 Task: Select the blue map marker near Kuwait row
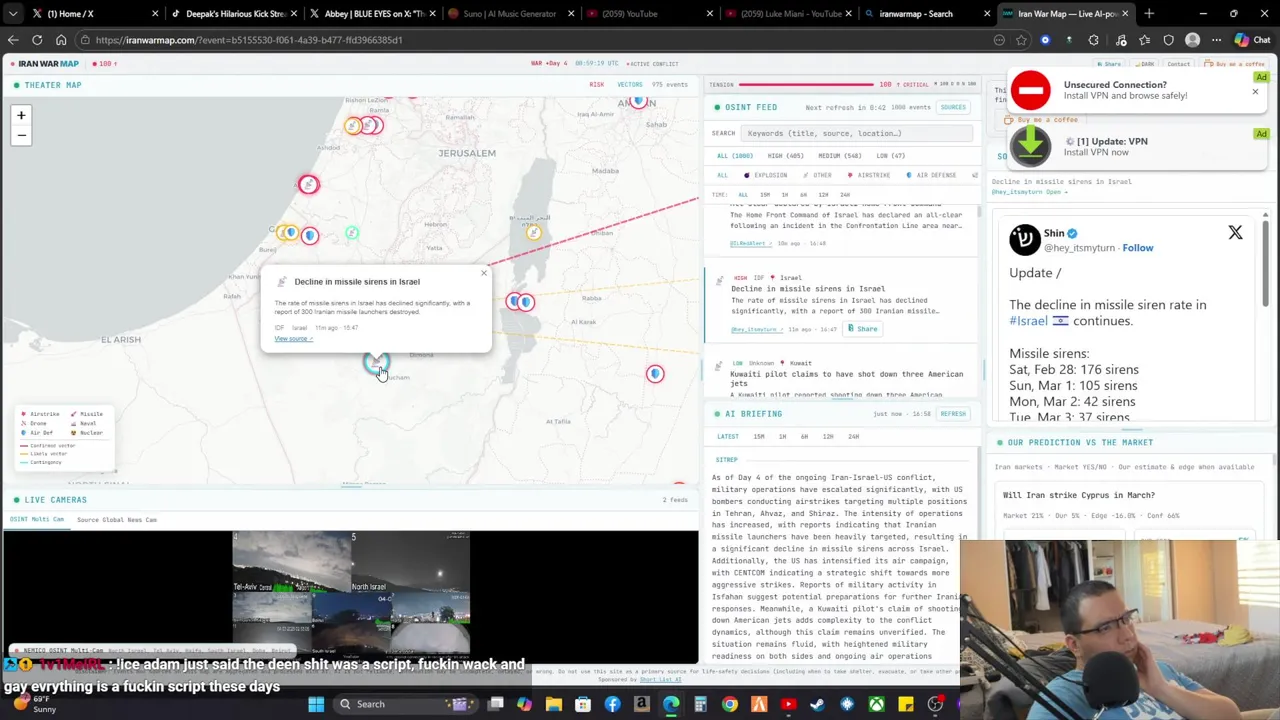(x=655, y=374)
